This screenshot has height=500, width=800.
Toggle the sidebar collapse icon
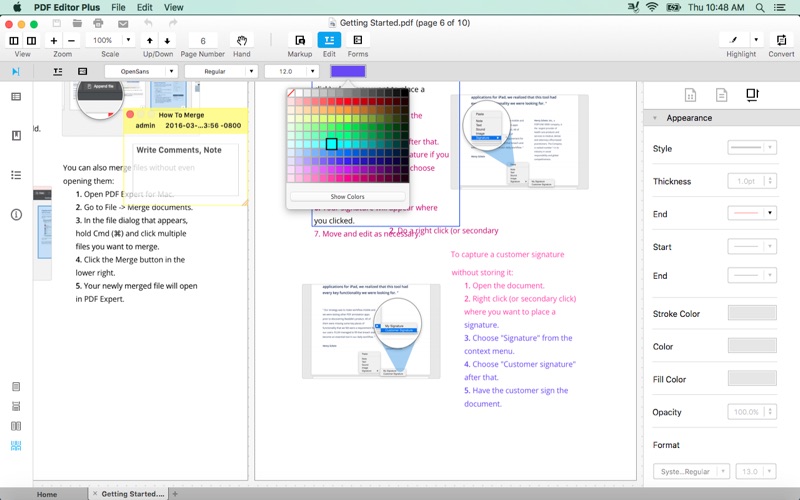pyautogui.click(x=16, y=71)
